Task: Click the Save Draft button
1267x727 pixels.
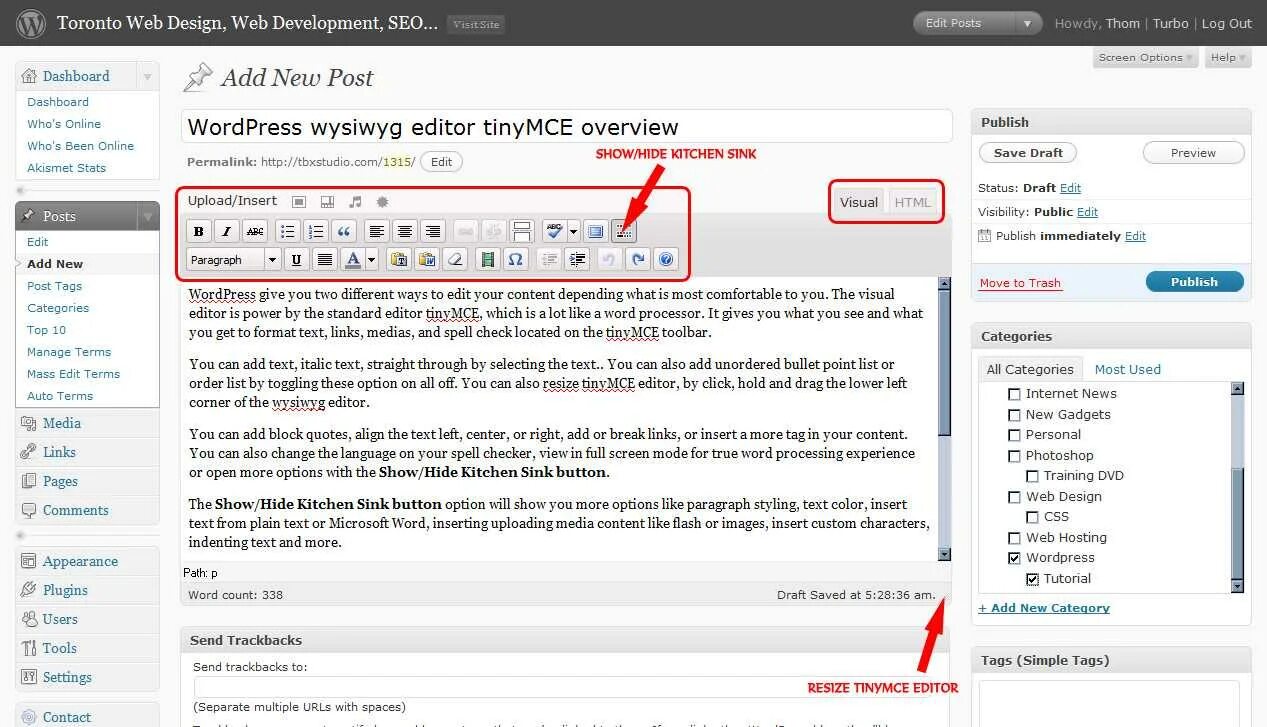Action: [1028, 153]
